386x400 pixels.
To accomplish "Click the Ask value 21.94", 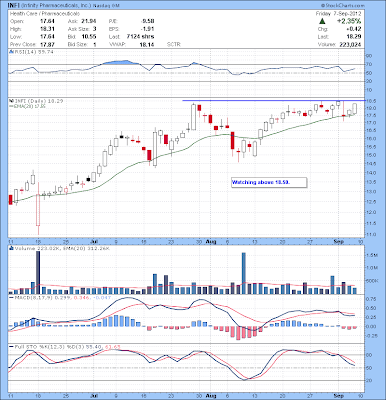I will click(89, 21).
